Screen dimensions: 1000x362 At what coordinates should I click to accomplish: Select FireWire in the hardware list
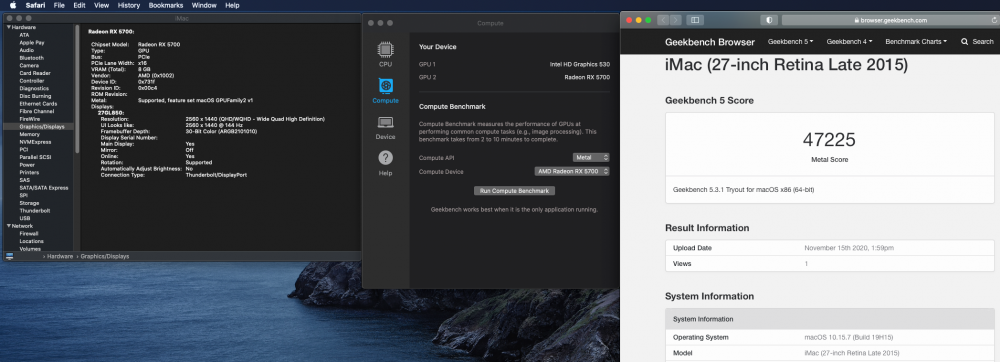click(x=29, y=119)
